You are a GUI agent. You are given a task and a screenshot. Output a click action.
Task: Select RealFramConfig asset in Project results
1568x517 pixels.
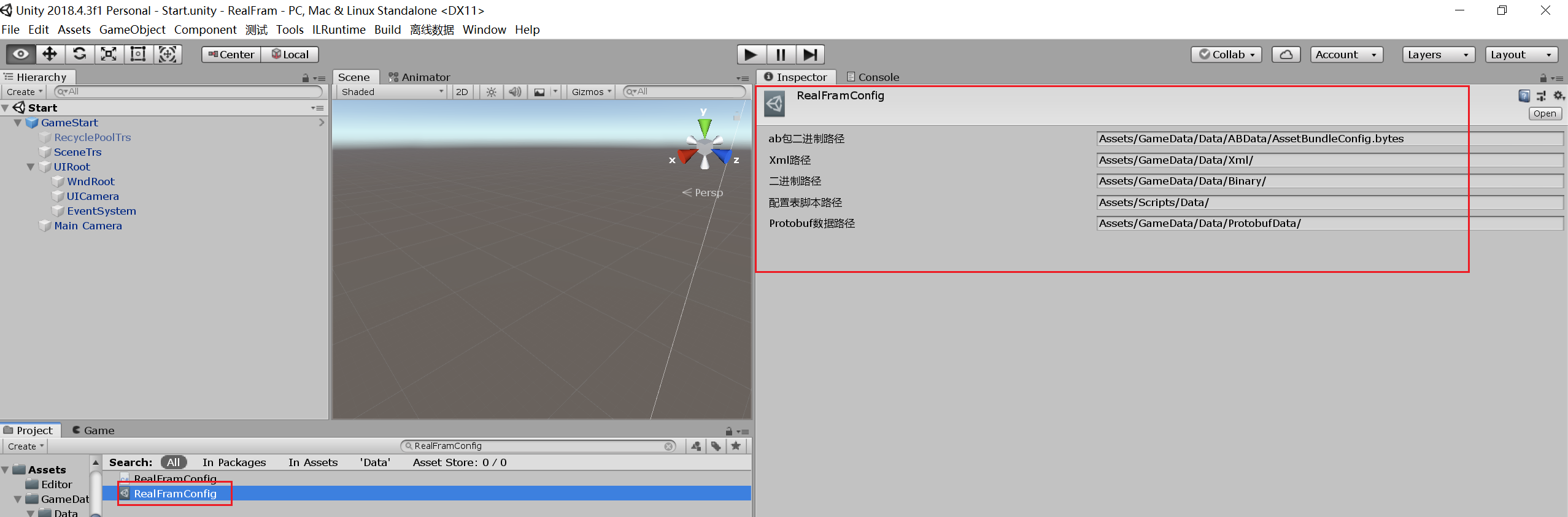pos(175,494)
